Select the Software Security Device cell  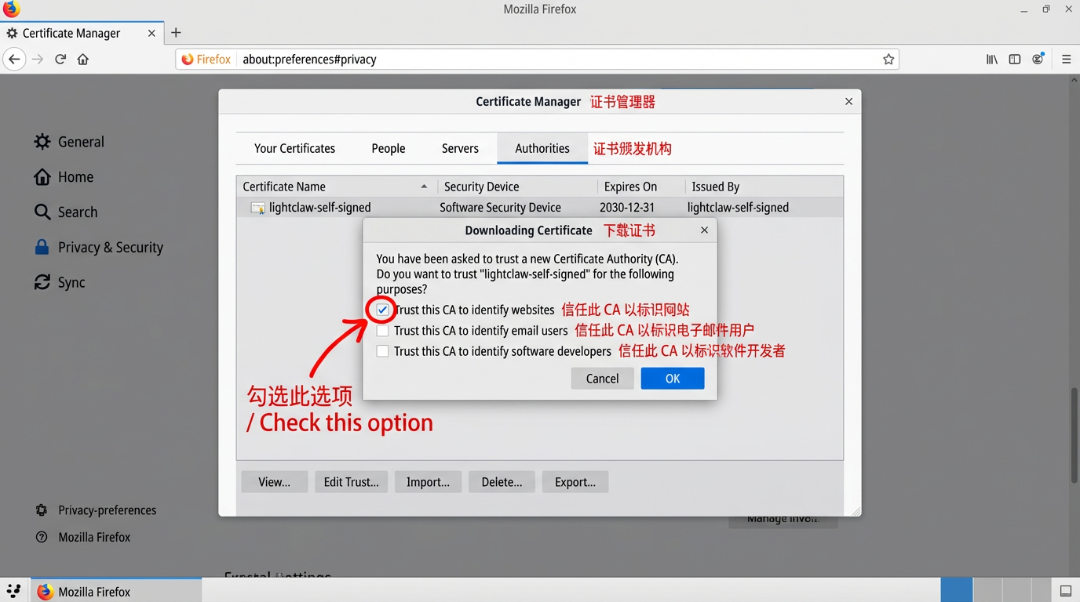[500, 207]
